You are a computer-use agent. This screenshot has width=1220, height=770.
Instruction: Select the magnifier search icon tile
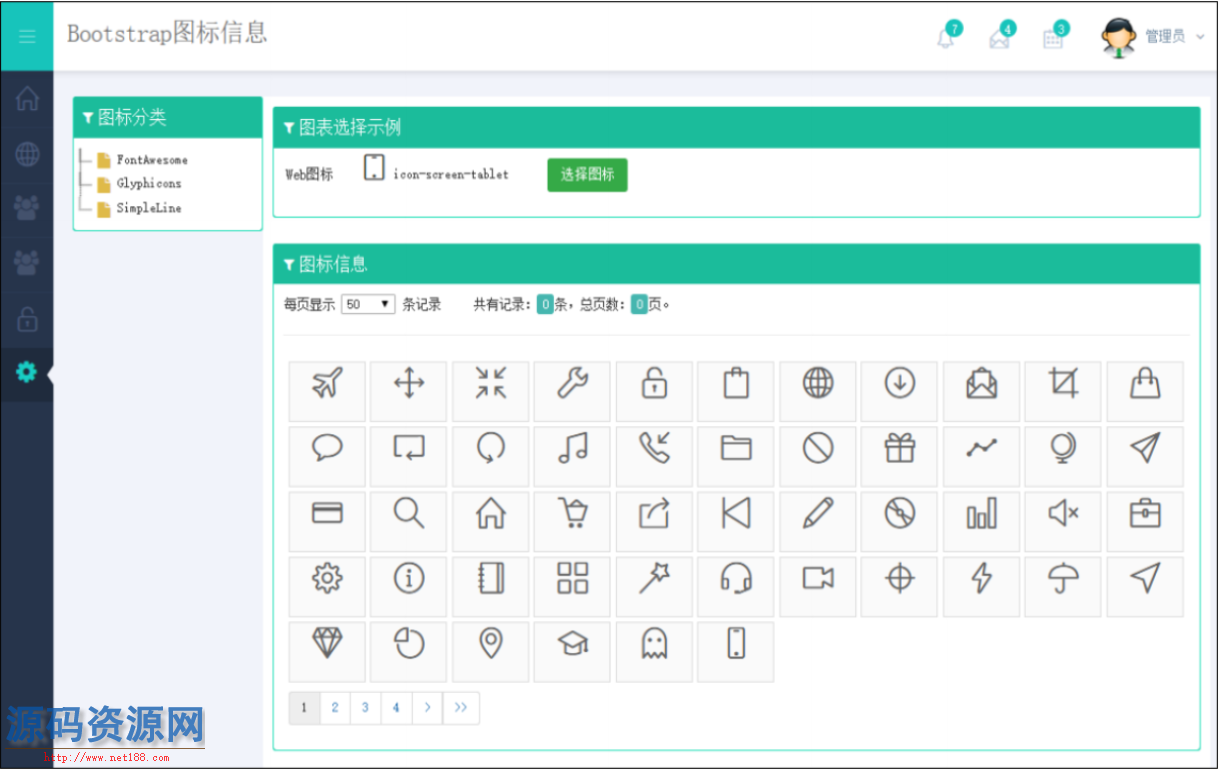click(x=409, y=521)
